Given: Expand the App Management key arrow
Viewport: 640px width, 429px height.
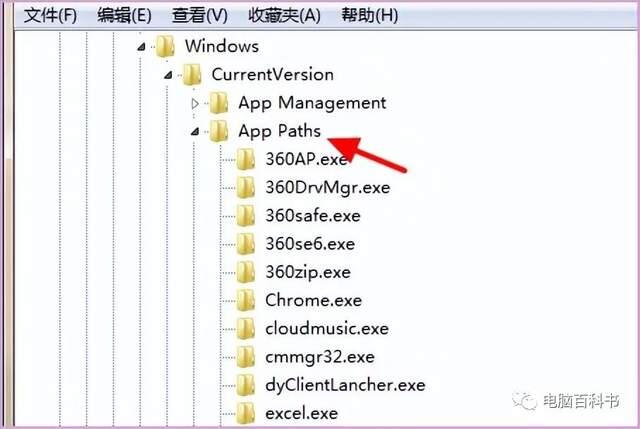Looking at the screenshot, I should pyautogui.click(x=195, y=104).
